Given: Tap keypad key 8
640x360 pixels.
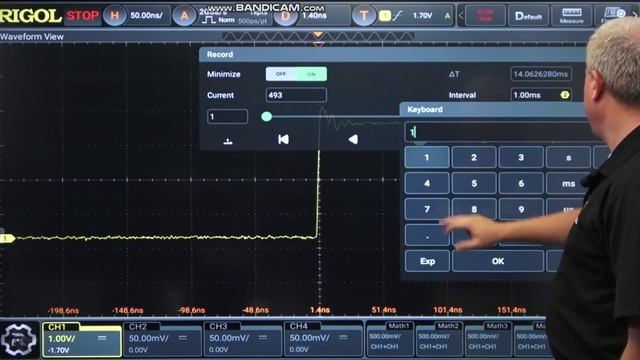Looking at the screenshot, I should coord(474,209).
